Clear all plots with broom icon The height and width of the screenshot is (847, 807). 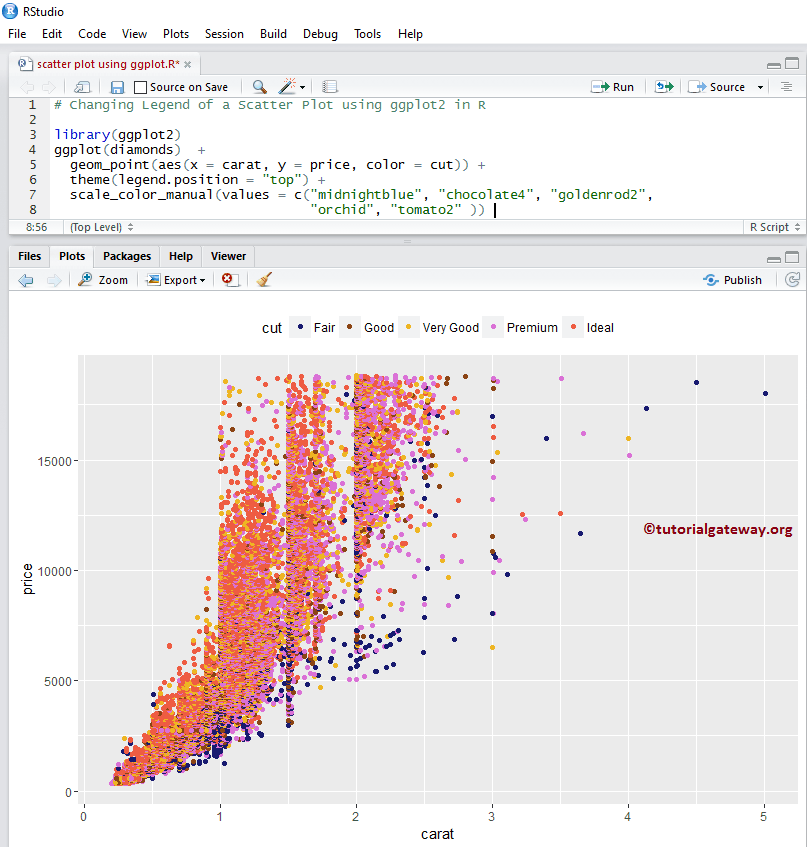tap(264, 280)
